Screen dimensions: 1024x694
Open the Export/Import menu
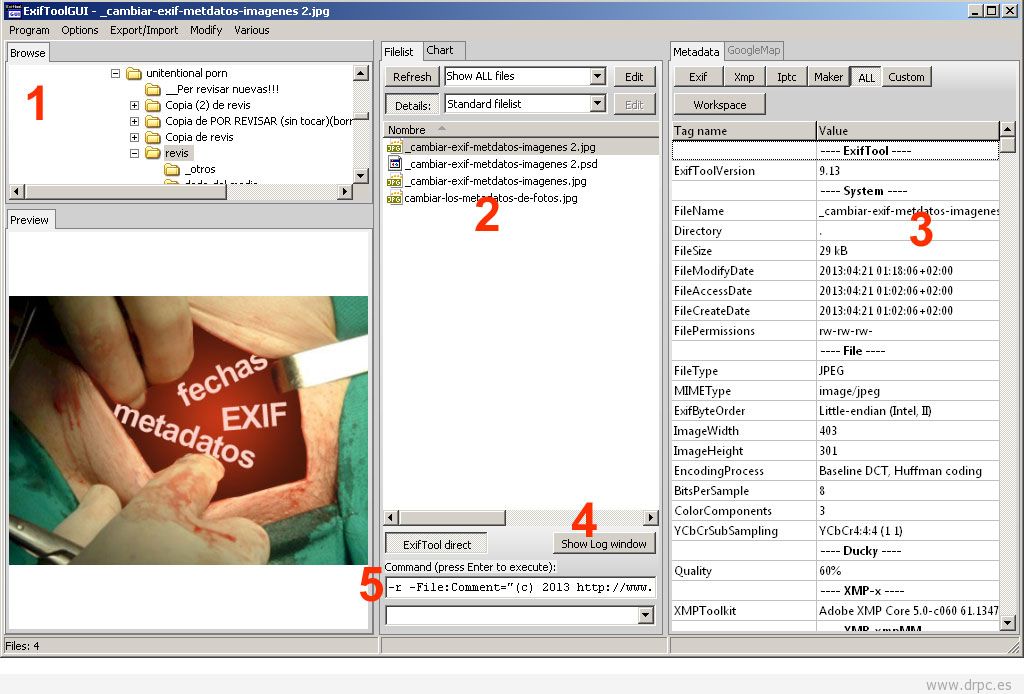144,30
